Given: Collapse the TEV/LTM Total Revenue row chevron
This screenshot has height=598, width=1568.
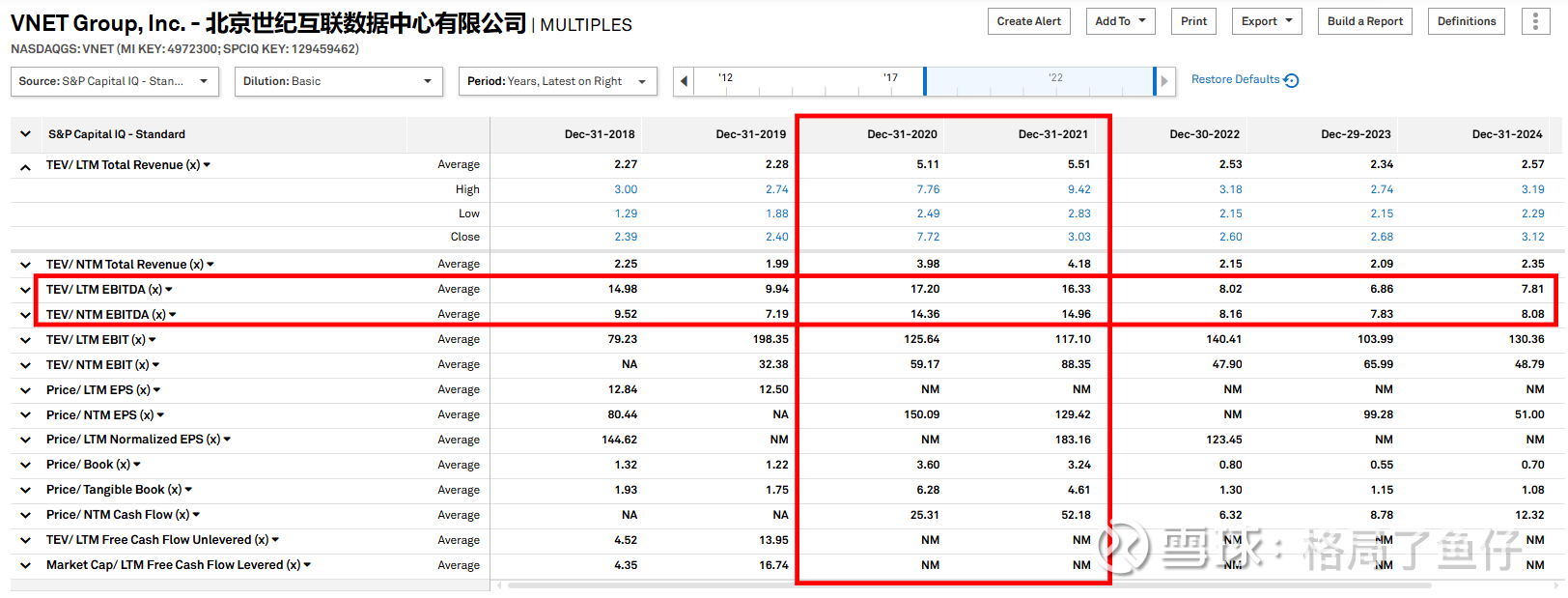Looking at the screenshot, I should [26, 166].
